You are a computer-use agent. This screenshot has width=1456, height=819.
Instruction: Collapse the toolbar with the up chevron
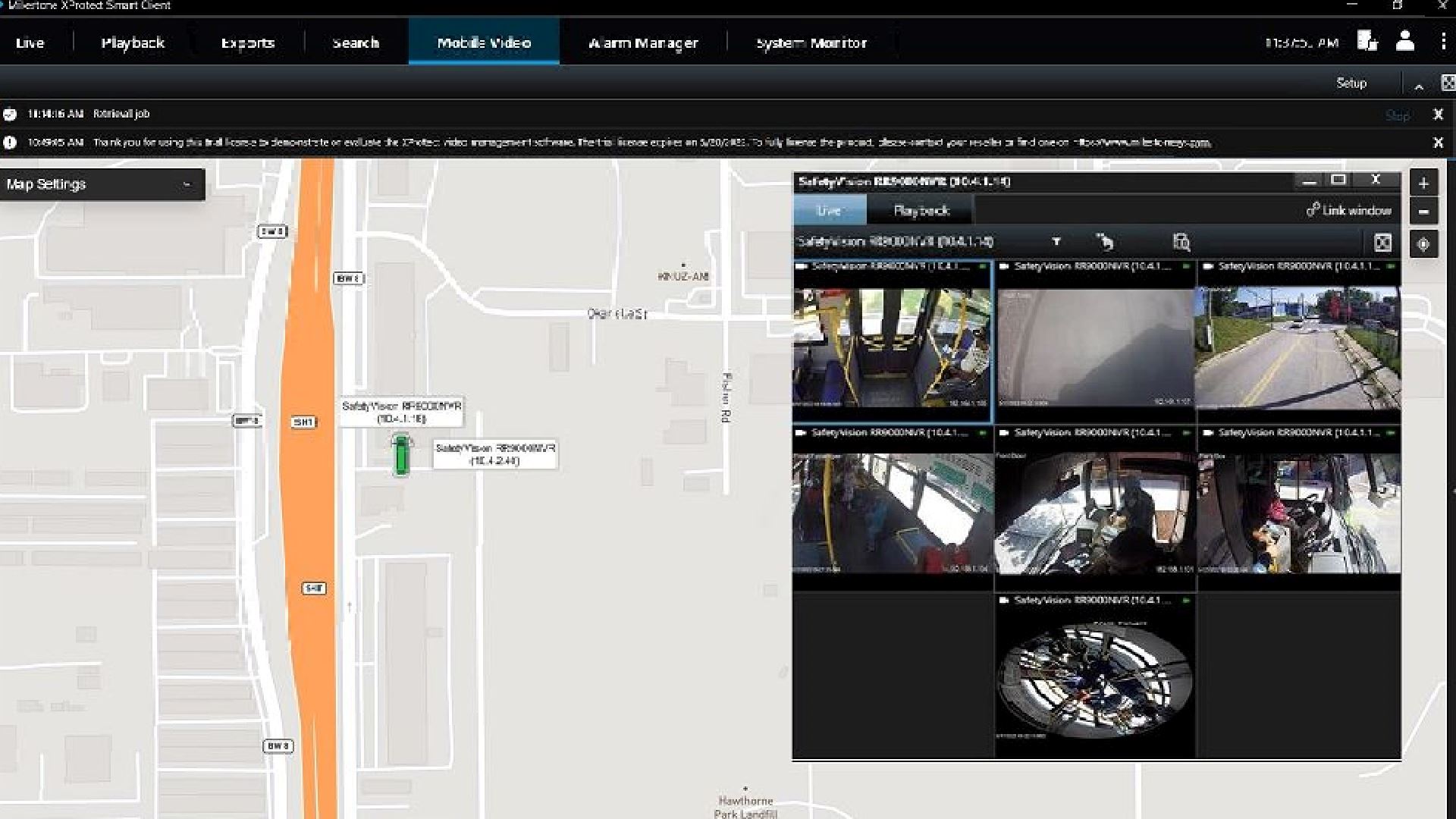(1419, 86)
